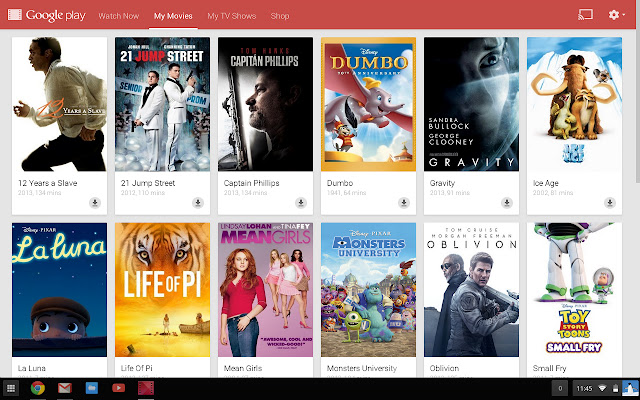640x400 pixels.
Task: Open the settings gear dropdown
Action: click(617, 16)
